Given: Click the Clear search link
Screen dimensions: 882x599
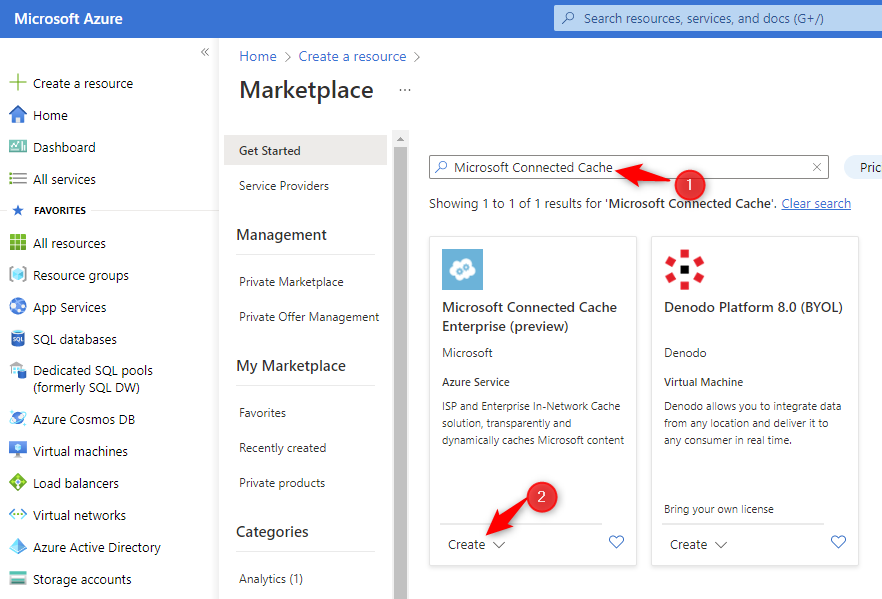Looking at the screenshot, I should click(x=816, y=203).
